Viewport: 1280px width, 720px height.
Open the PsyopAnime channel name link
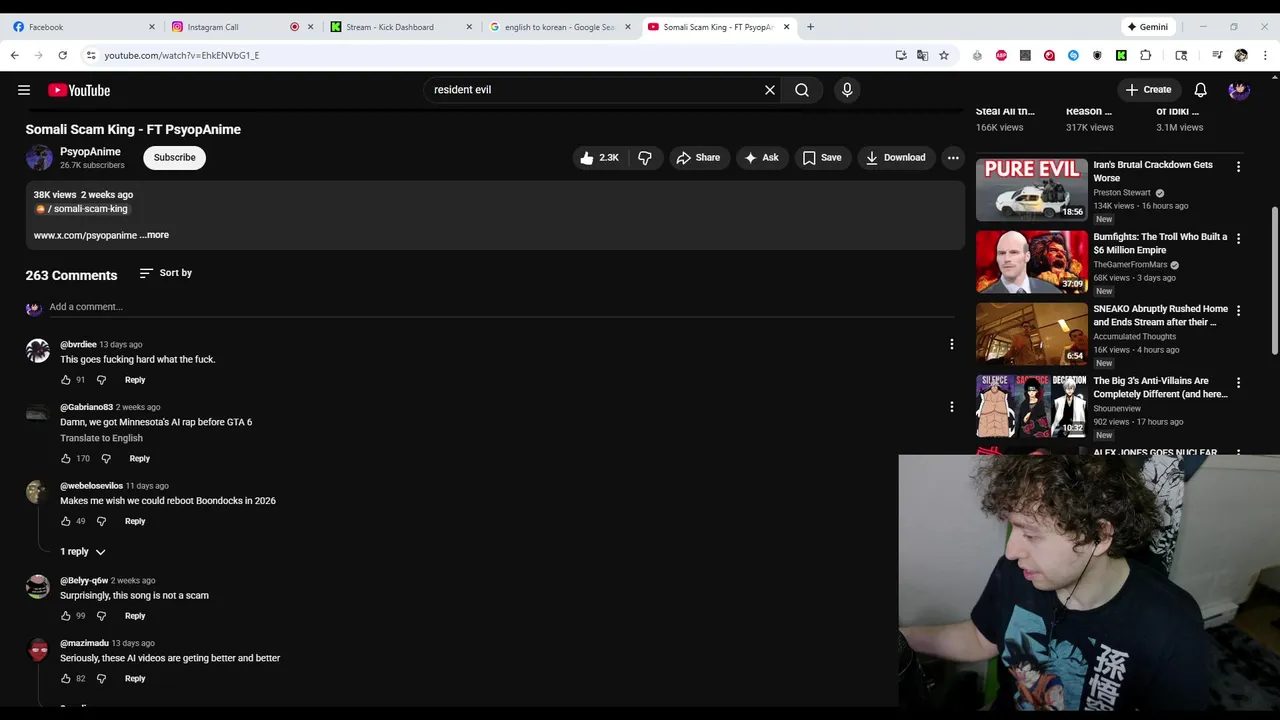(x=90, y=152)
